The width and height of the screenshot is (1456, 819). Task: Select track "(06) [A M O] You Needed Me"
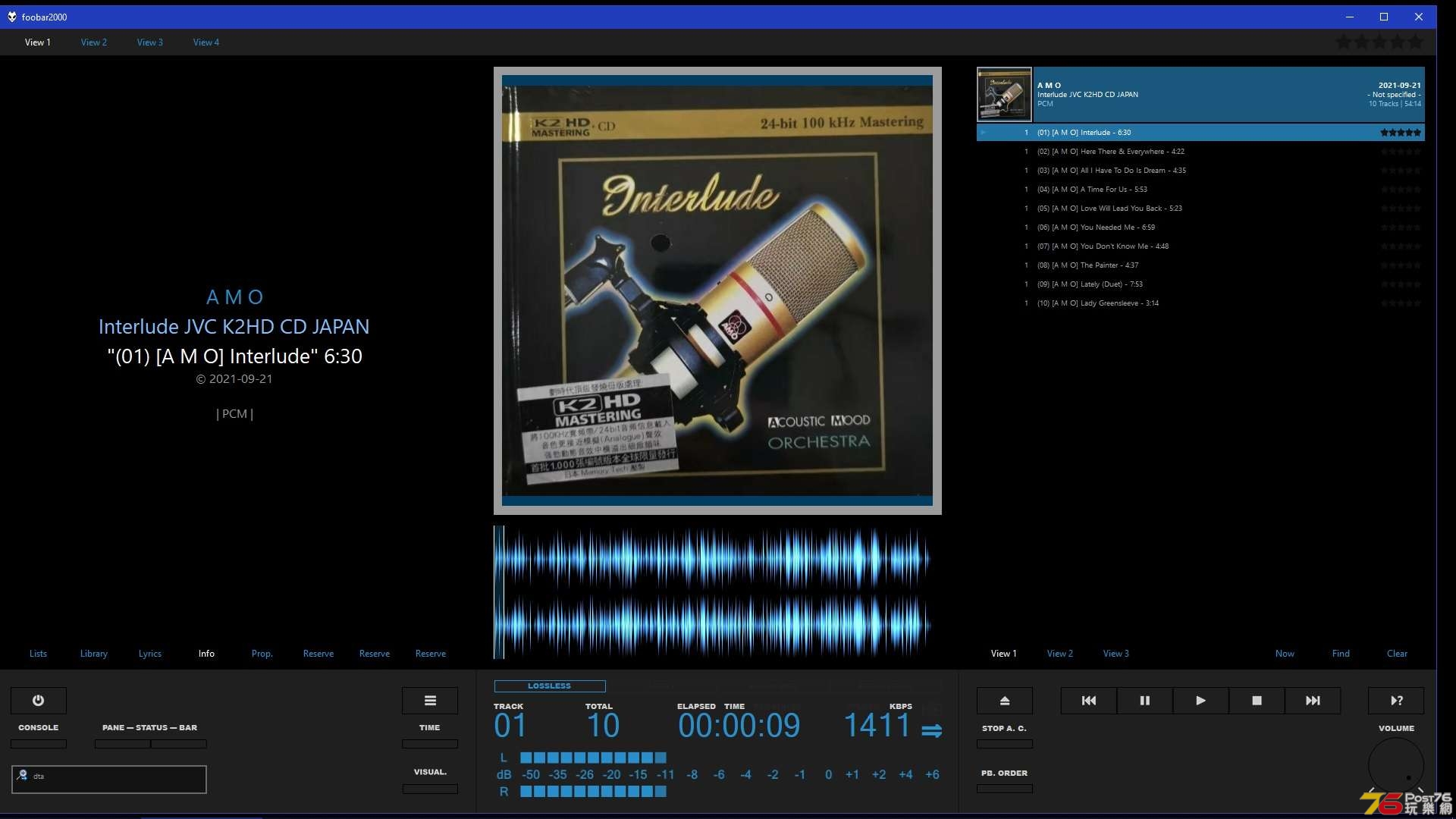pyautogui.click(x=1200, y=227)
